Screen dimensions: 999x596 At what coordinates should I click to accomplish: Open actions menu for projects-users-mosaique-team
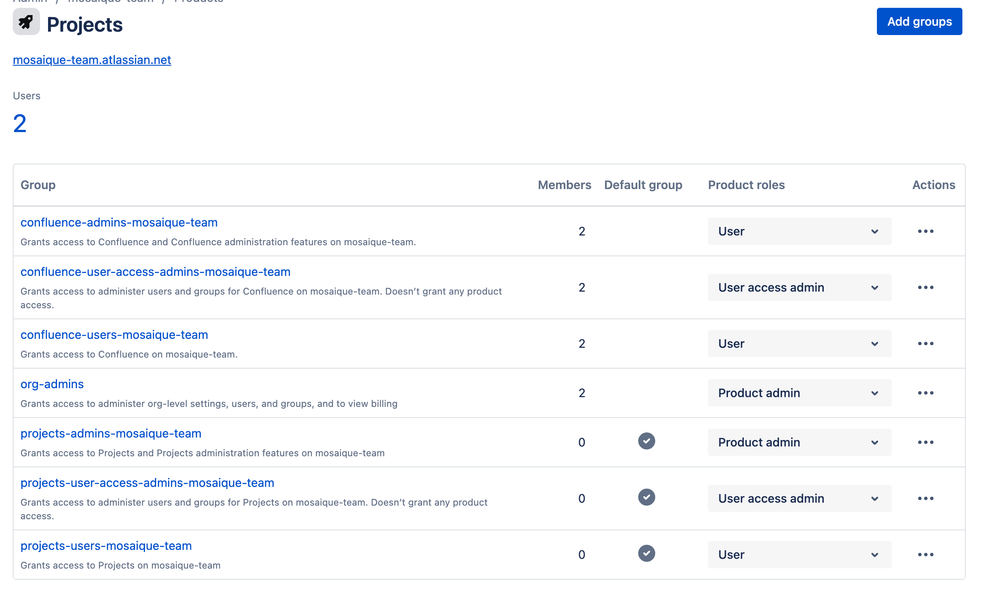click(925, 555)
